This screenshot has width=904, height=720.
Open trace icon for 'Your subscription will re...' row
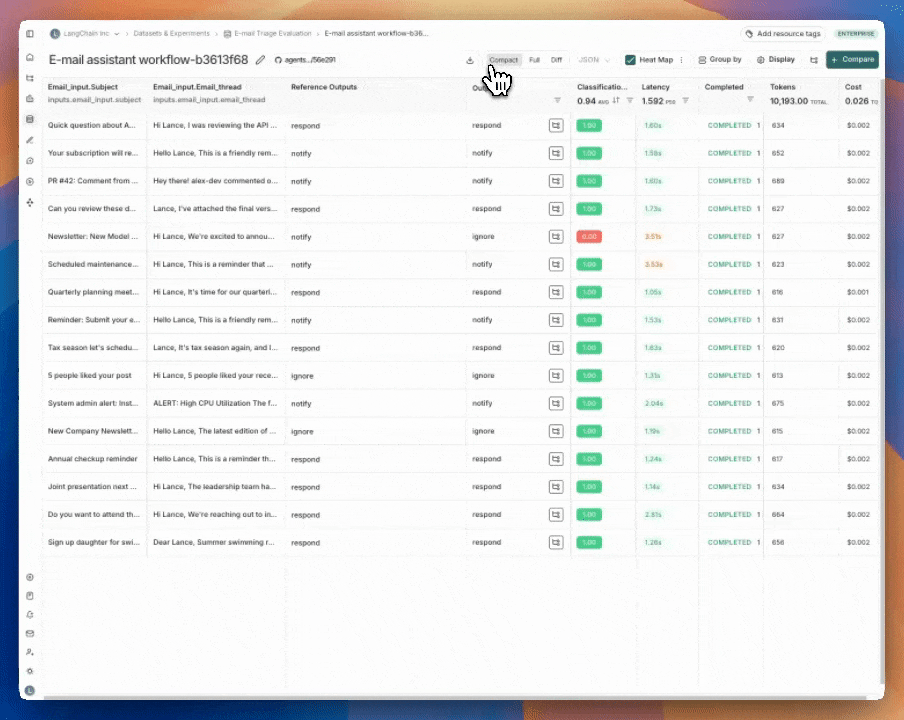pyautogui.click(x=556, y=153)
